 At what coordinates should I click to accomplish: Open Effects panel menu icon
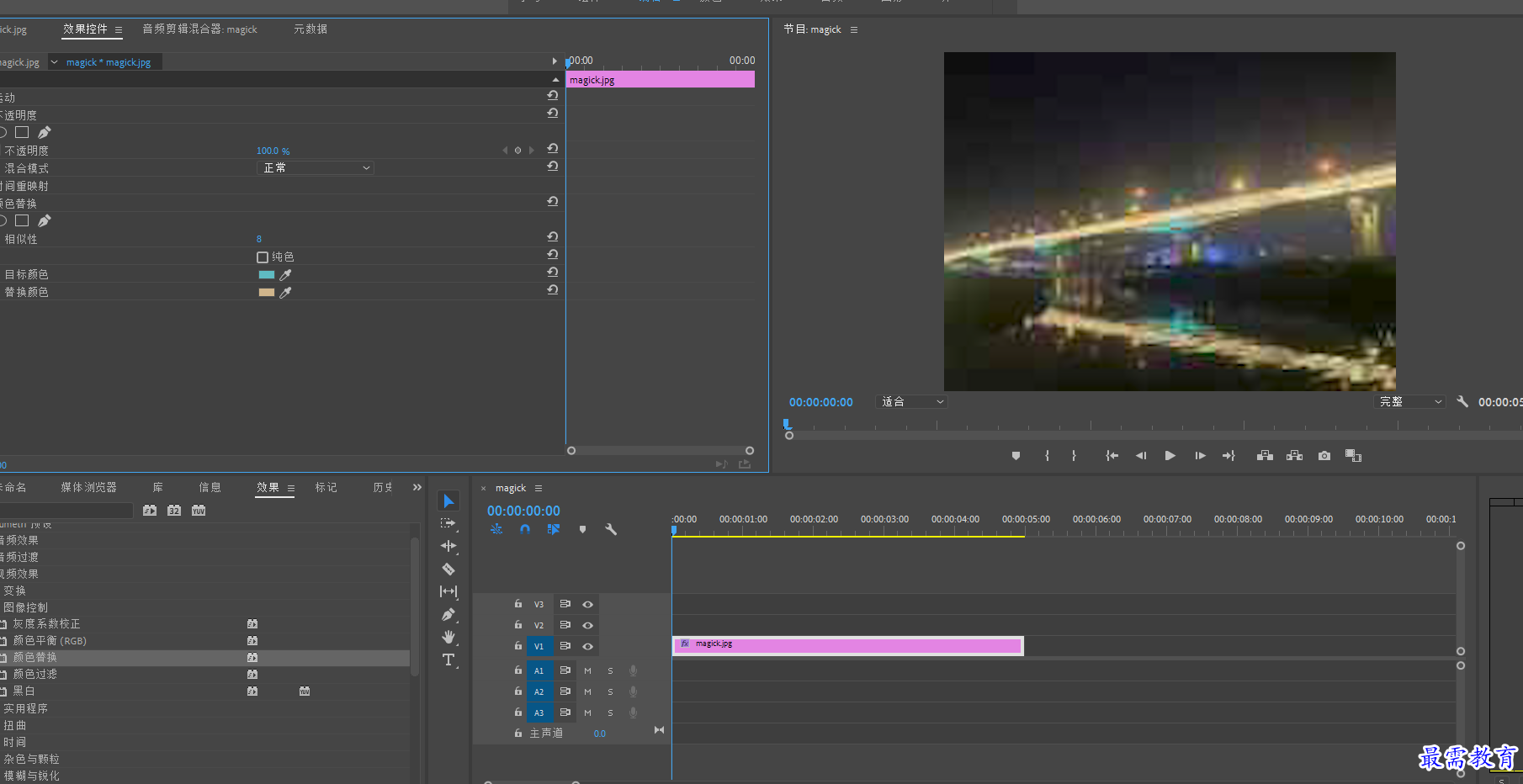[x=291, y=488]
